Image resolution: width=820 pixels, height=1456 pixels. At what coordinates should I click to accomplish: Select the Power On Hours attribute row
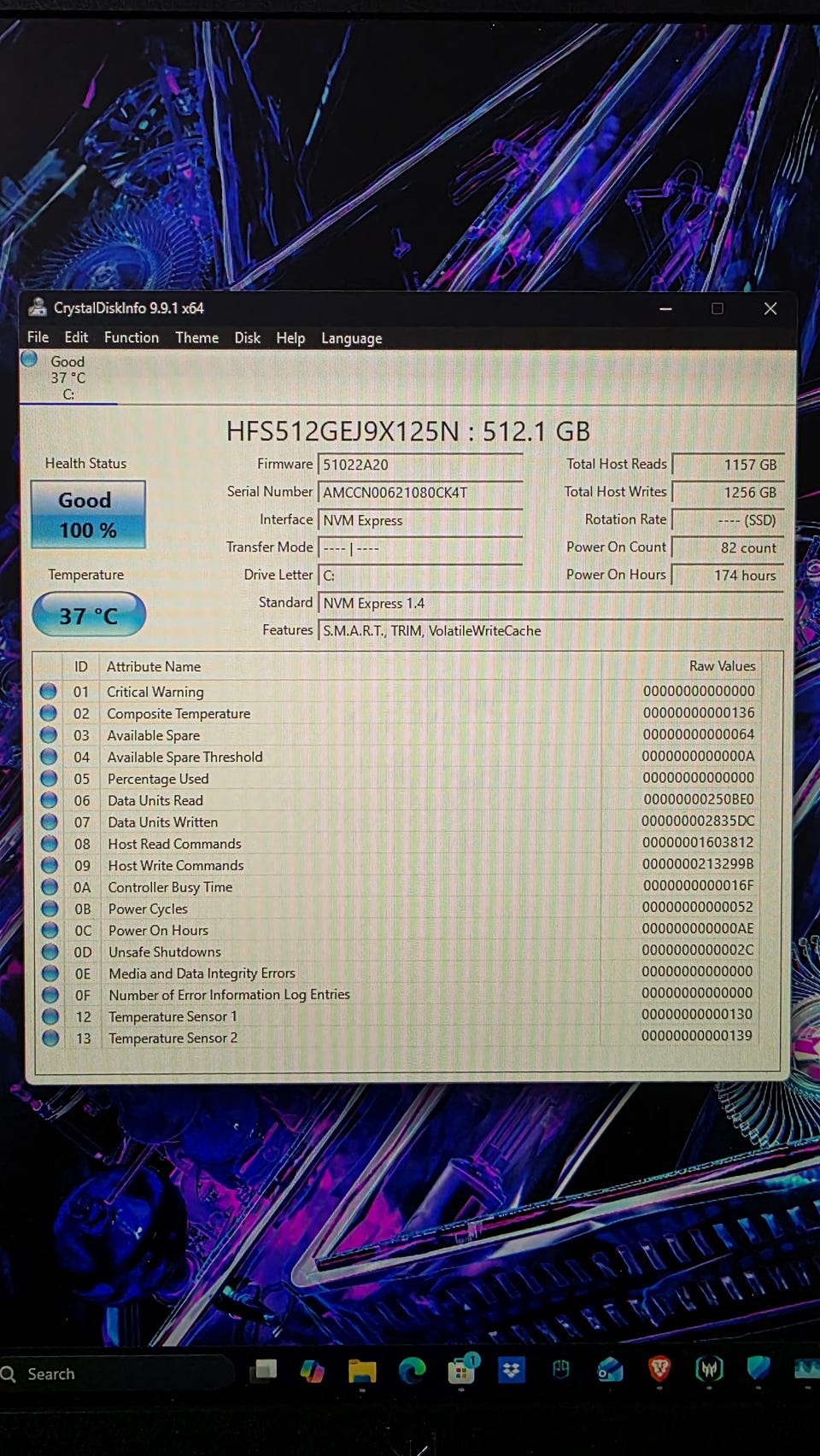[x=397, y=930]
